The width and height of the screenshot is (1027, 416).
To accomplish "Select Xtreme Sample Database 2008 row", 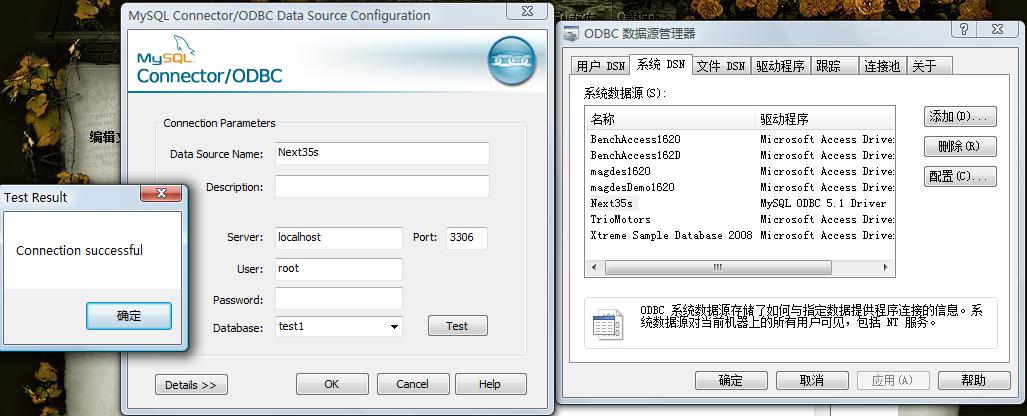I will pyautogui.click(x=741, y=235).
